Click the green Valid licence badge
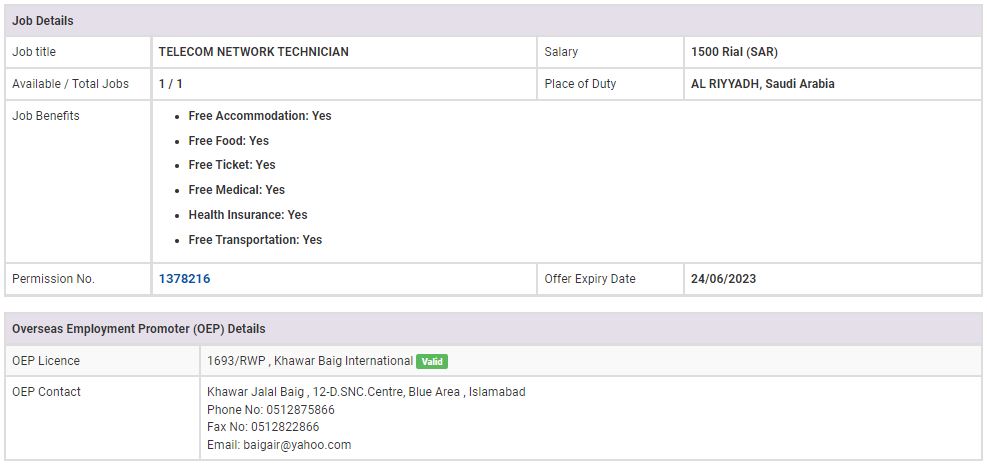 coord(431,361)
